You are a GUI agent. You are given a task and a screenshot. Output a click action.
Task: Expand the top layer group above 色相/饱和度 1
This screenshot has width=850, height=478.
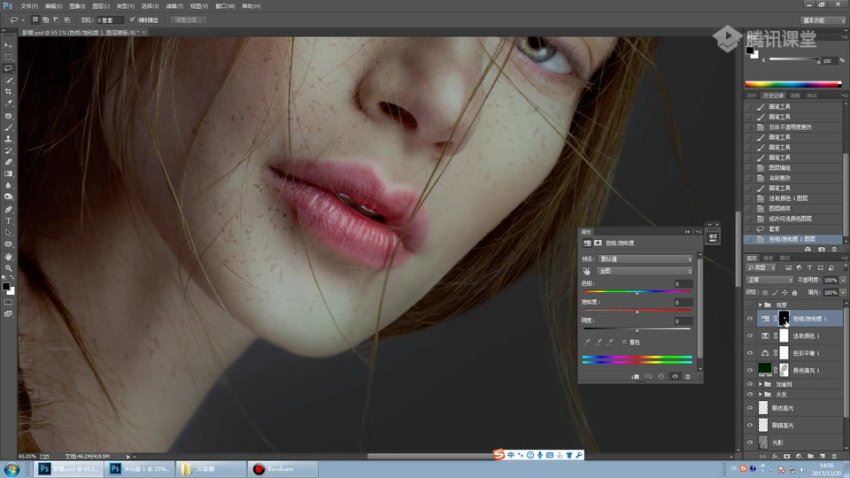pos(760,305)
